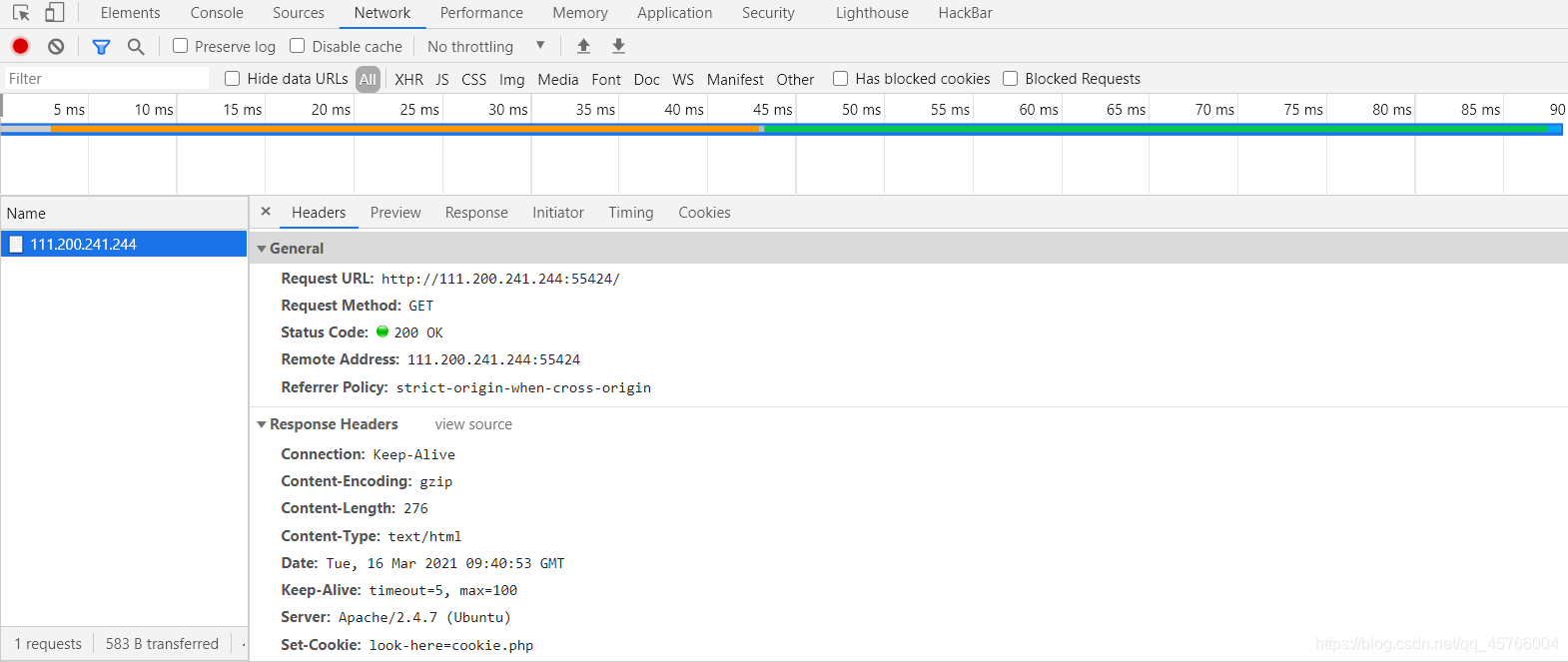Toggle the device toolbar icon
The height and width of the screenshot is (662, 1568).
pos(55,13)
